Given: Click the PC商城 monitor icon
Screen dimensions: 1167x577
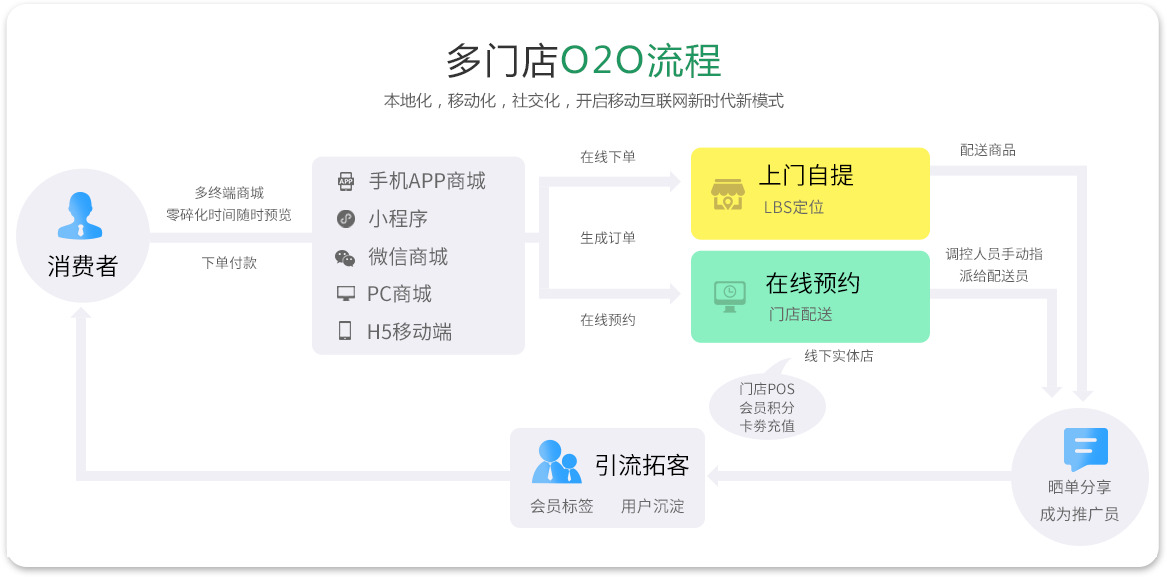Looking at the screenshot, I should [x=344, y=294].
